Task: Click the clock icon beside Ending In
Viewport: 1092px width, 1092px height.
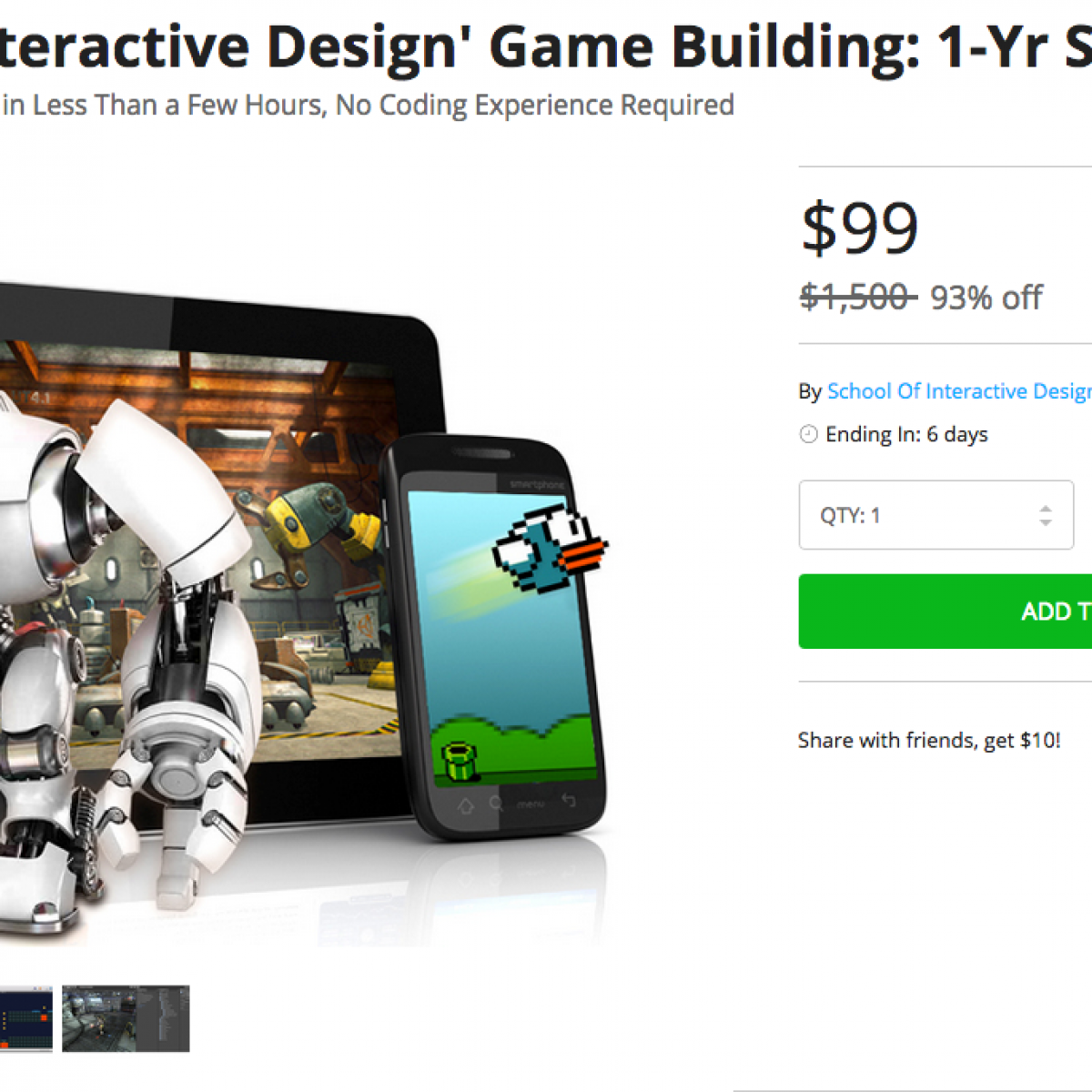Action: (x=808, y=434)
